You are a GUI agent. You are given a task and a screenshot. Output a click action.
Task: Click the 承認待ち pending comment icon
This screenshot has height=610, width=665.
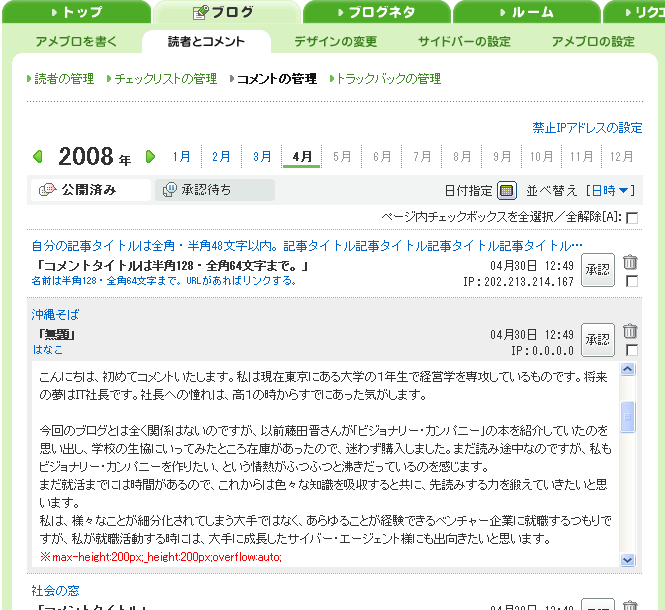170,189
